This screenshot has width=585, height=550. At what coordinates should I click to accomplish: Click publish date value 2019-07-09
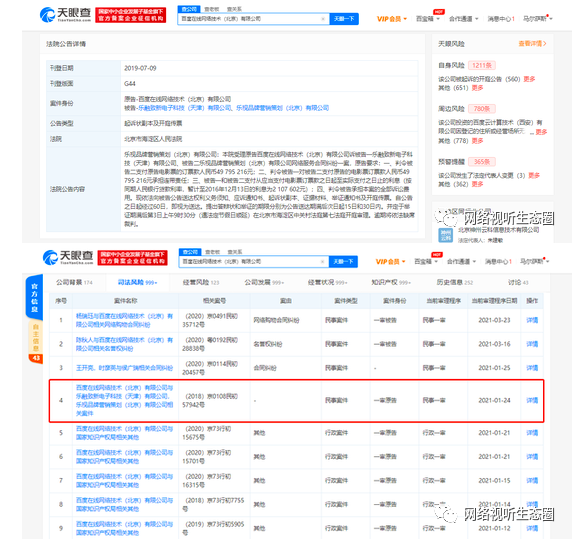click(x=140, y=68)
